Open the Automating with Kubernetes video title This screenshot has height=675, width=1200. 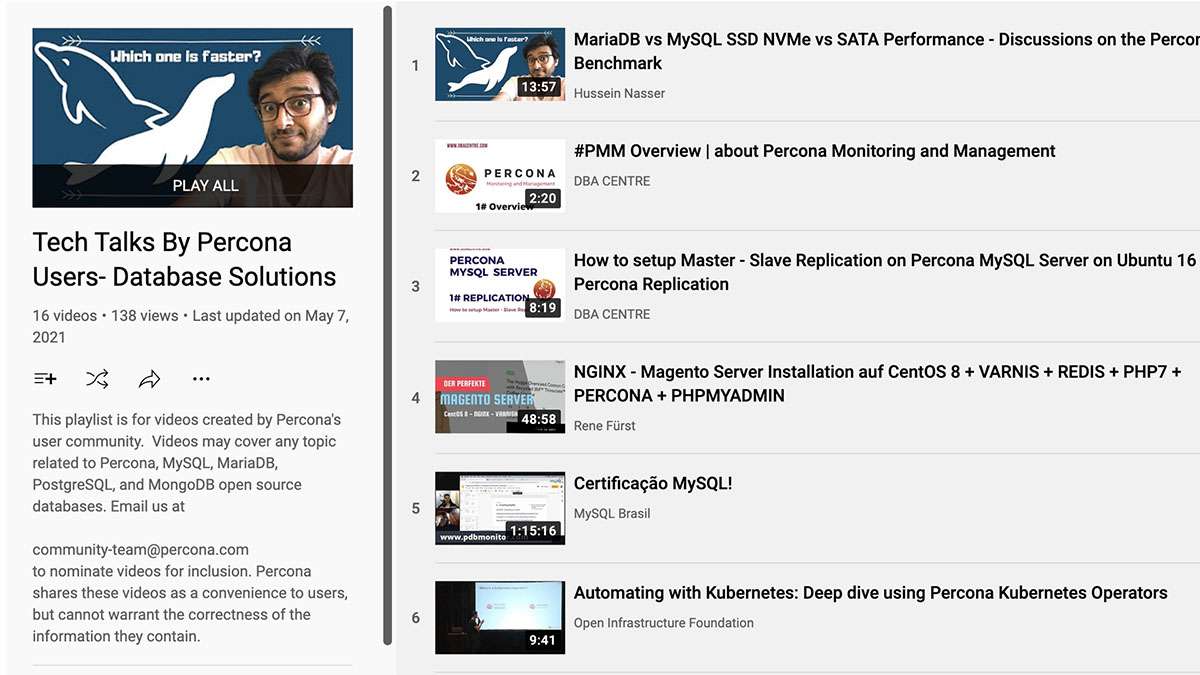(x=870, y=593)
